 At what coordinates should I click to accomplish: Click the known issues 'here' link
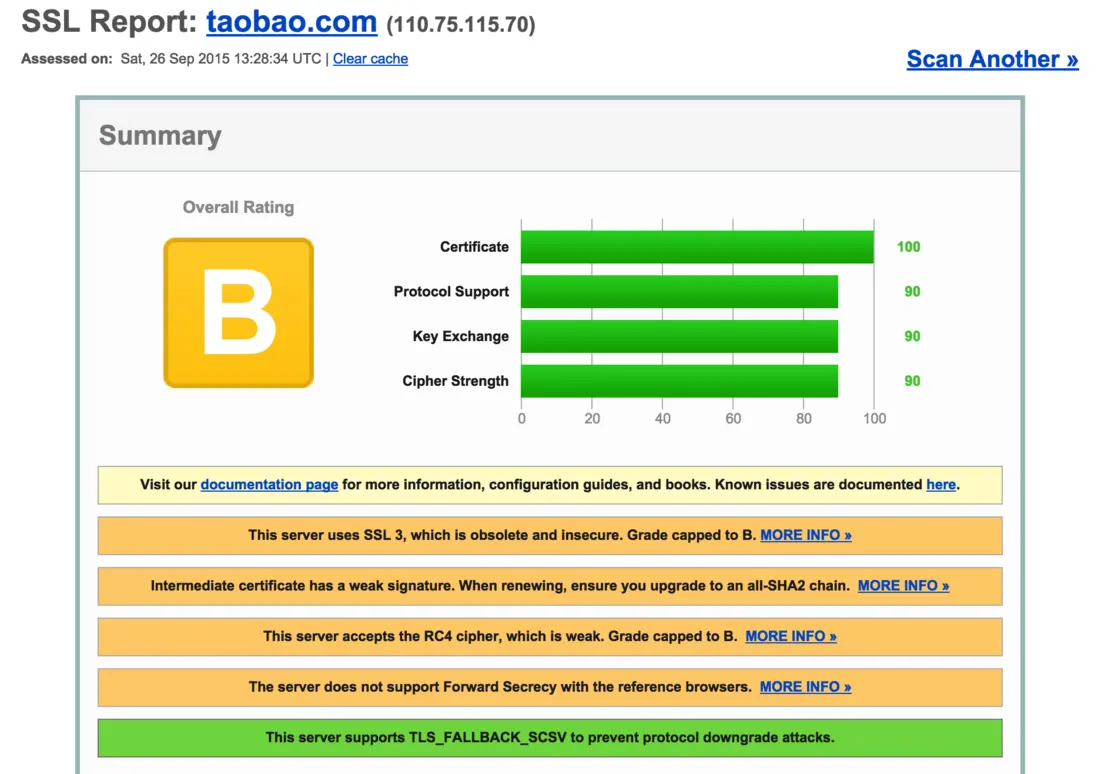(941, 485)
